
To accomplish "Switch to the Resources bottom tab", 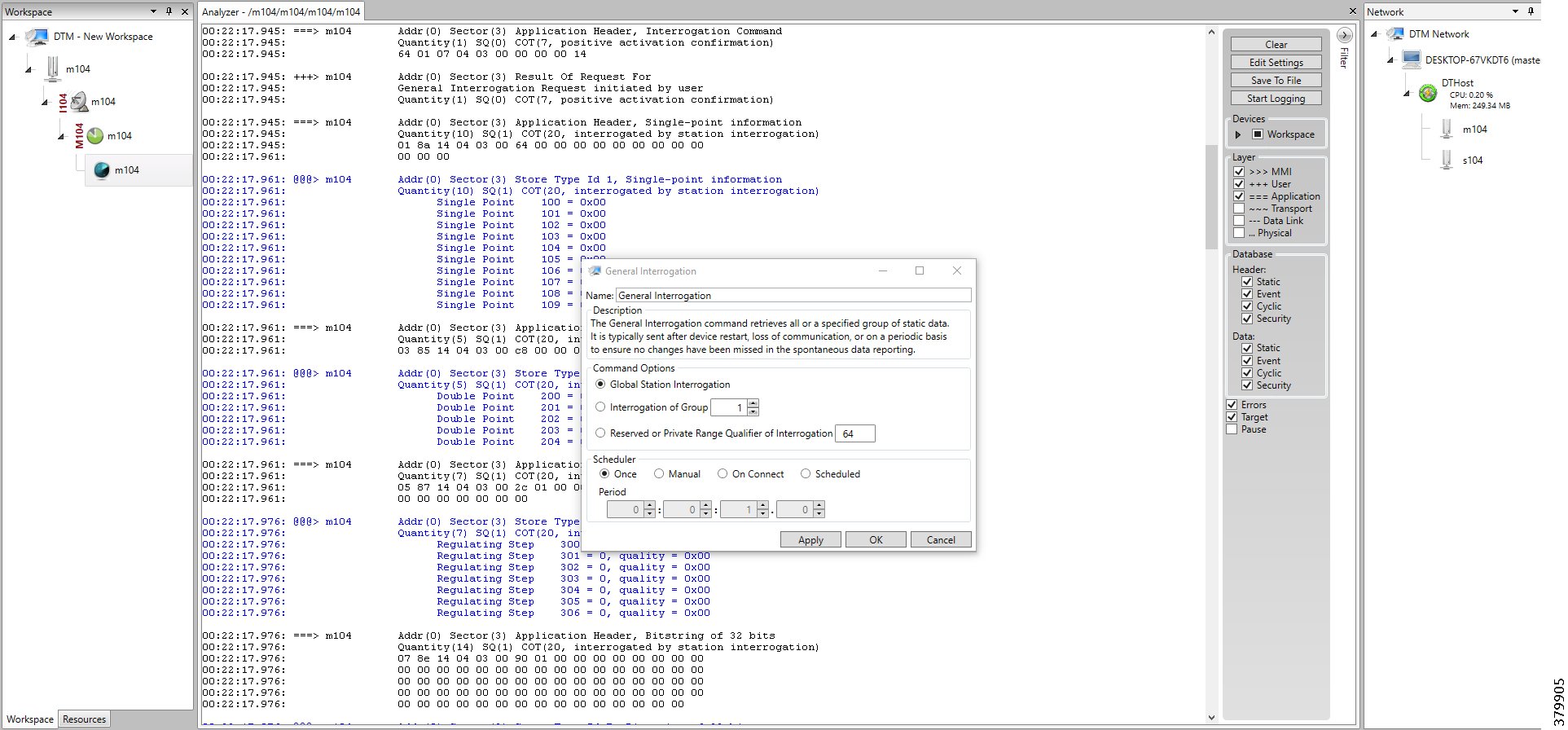I will click(x=85, y=719).
